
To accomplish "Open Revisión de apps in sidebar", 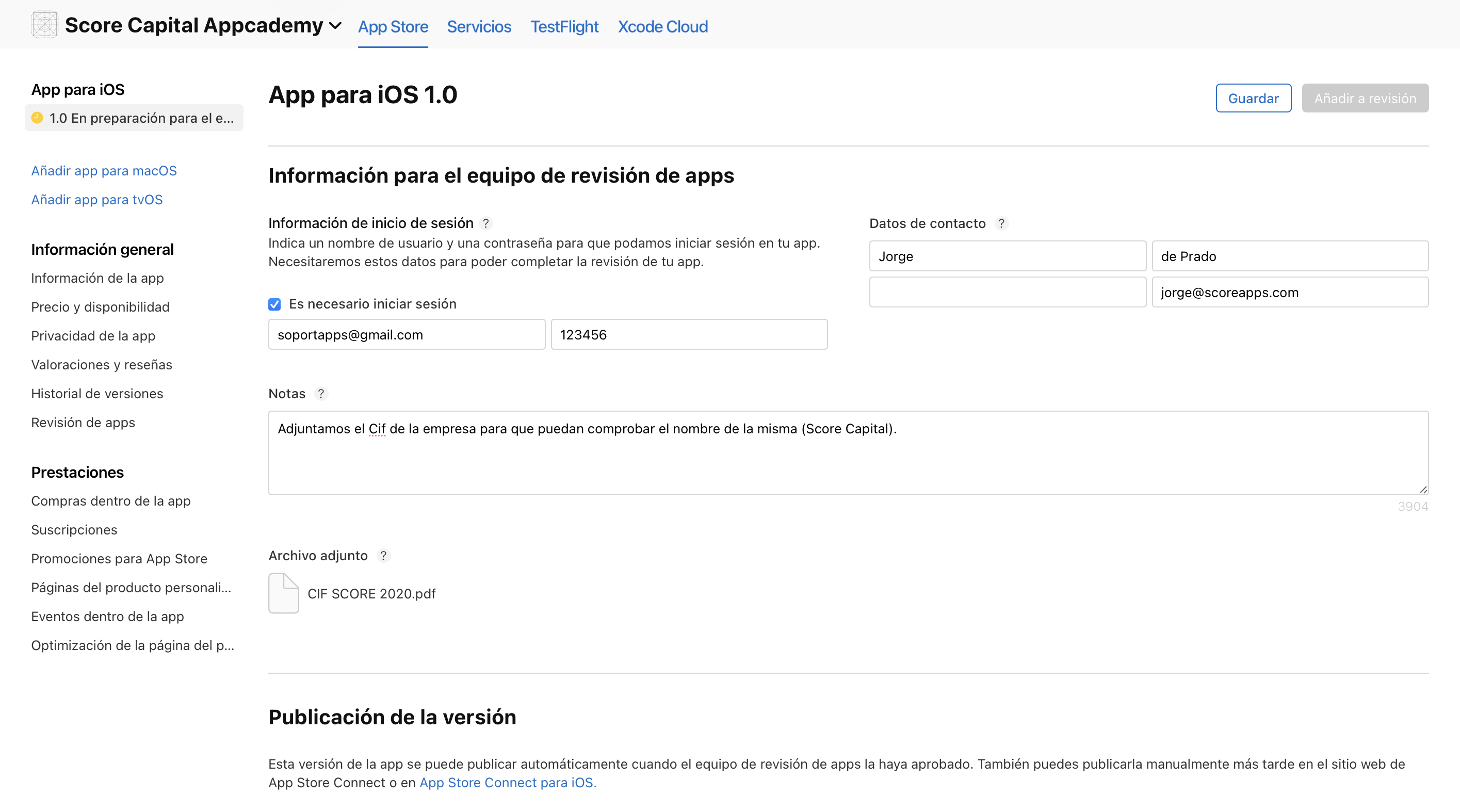I will [83, 422].
